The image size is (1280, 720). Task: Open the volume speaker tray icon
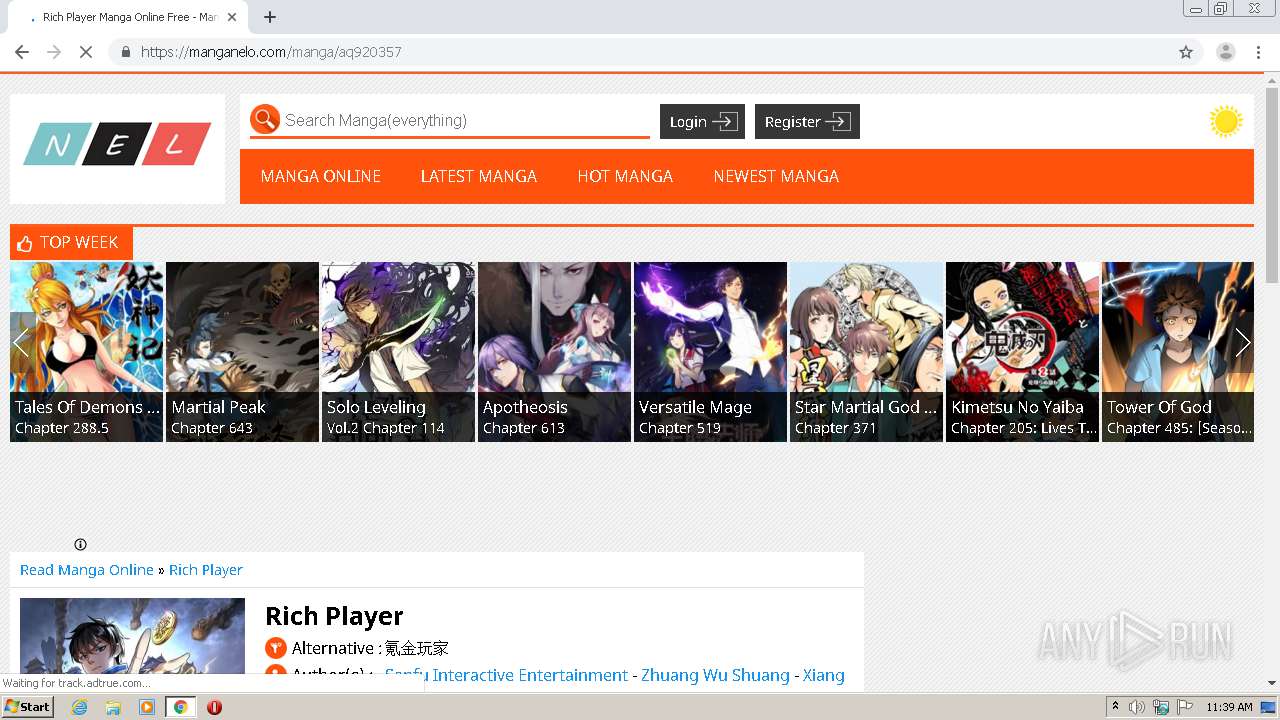click(1137, 707)
